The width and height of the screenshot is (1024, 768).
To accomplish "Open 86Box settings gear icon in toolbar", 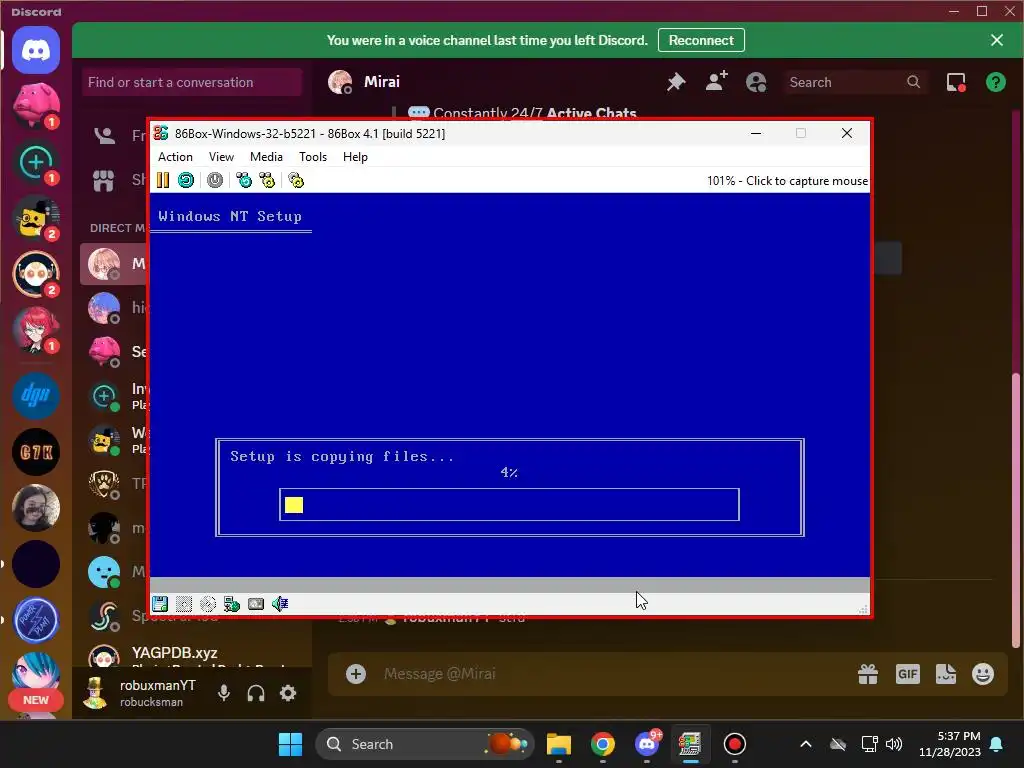I will pos(296,180).
